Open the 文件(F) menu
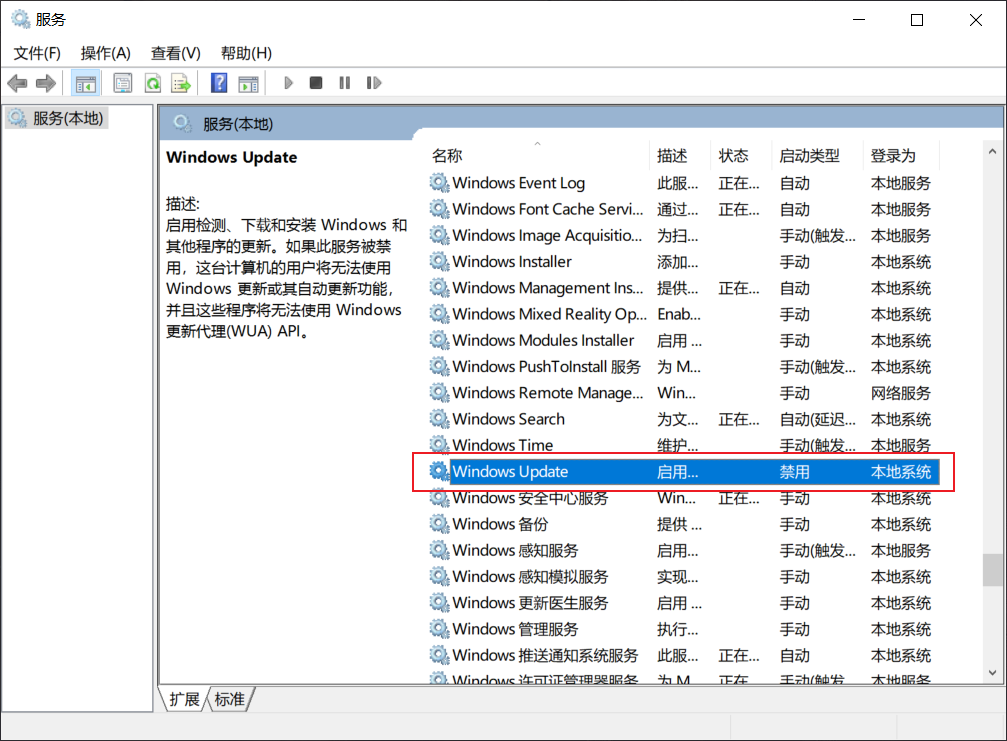This screenshot has width=1007, height=741. 37,53
